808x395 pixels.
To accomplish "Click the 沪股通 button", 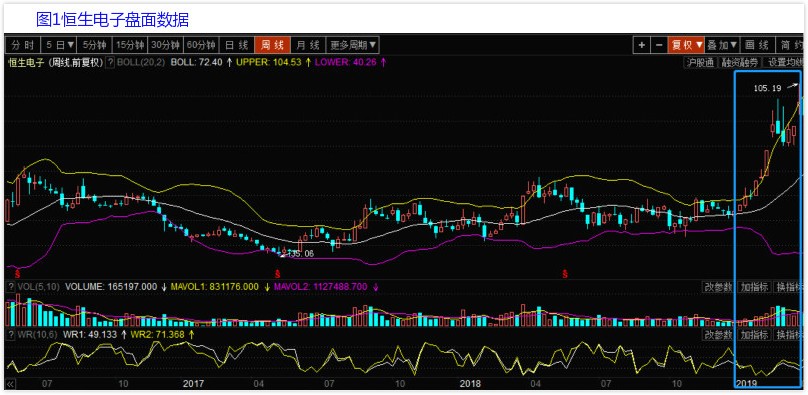I will 700,62.
